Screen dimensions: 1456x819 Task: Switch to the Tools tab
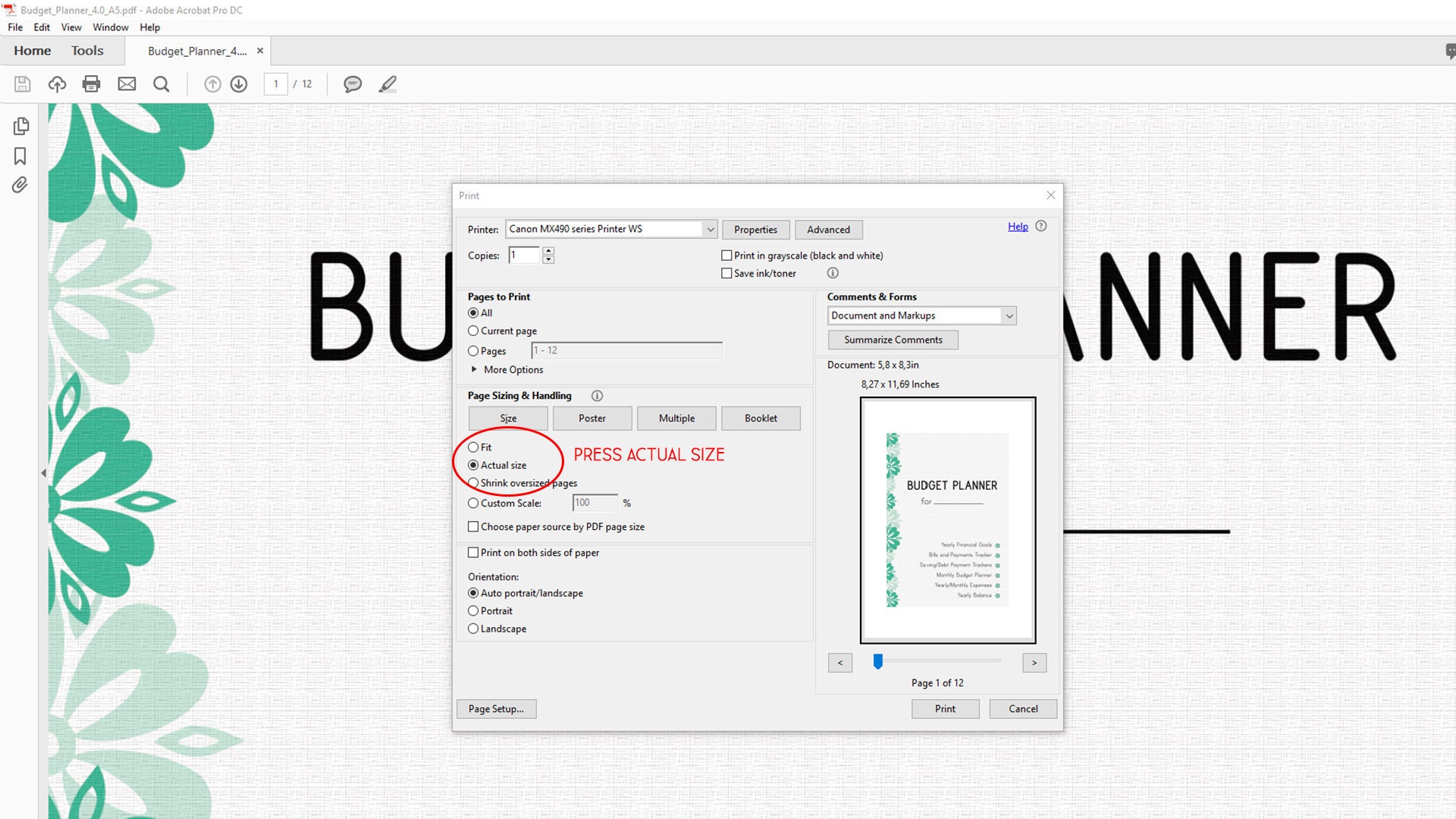pos(87,51)
